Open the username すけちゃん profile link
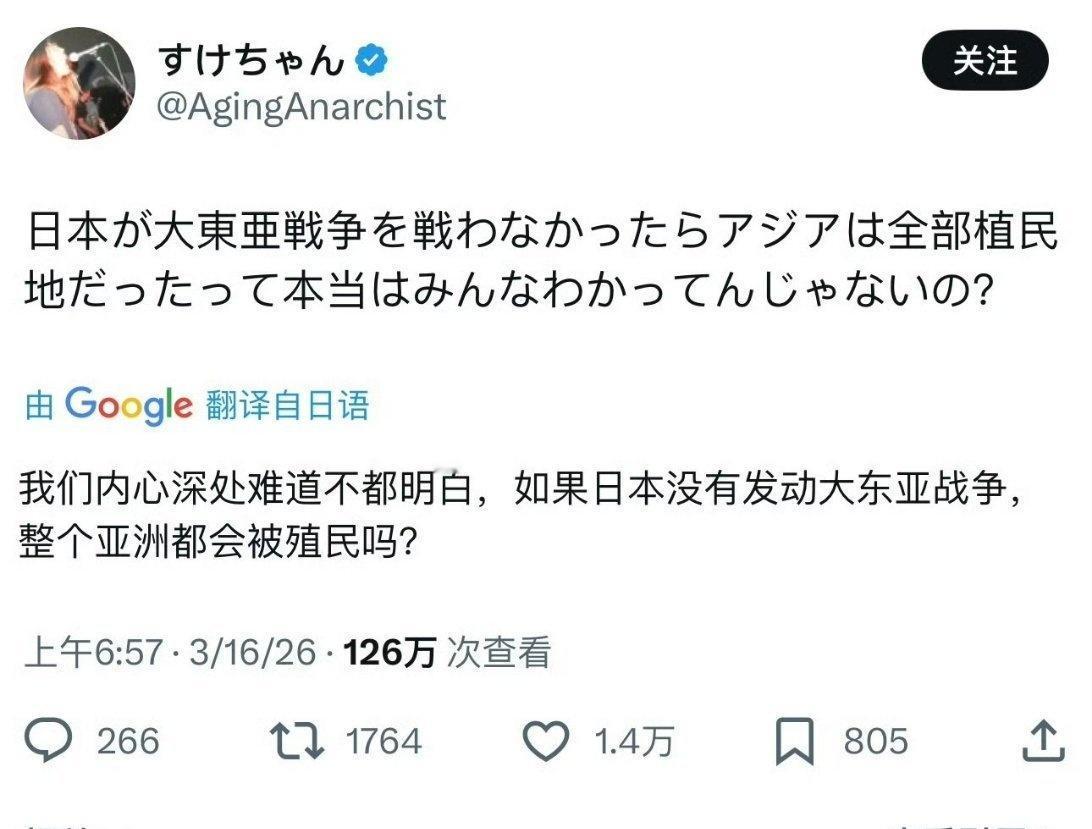Image resolution: width=1092 pixels, height=829 pixels. tap(250, 57)
